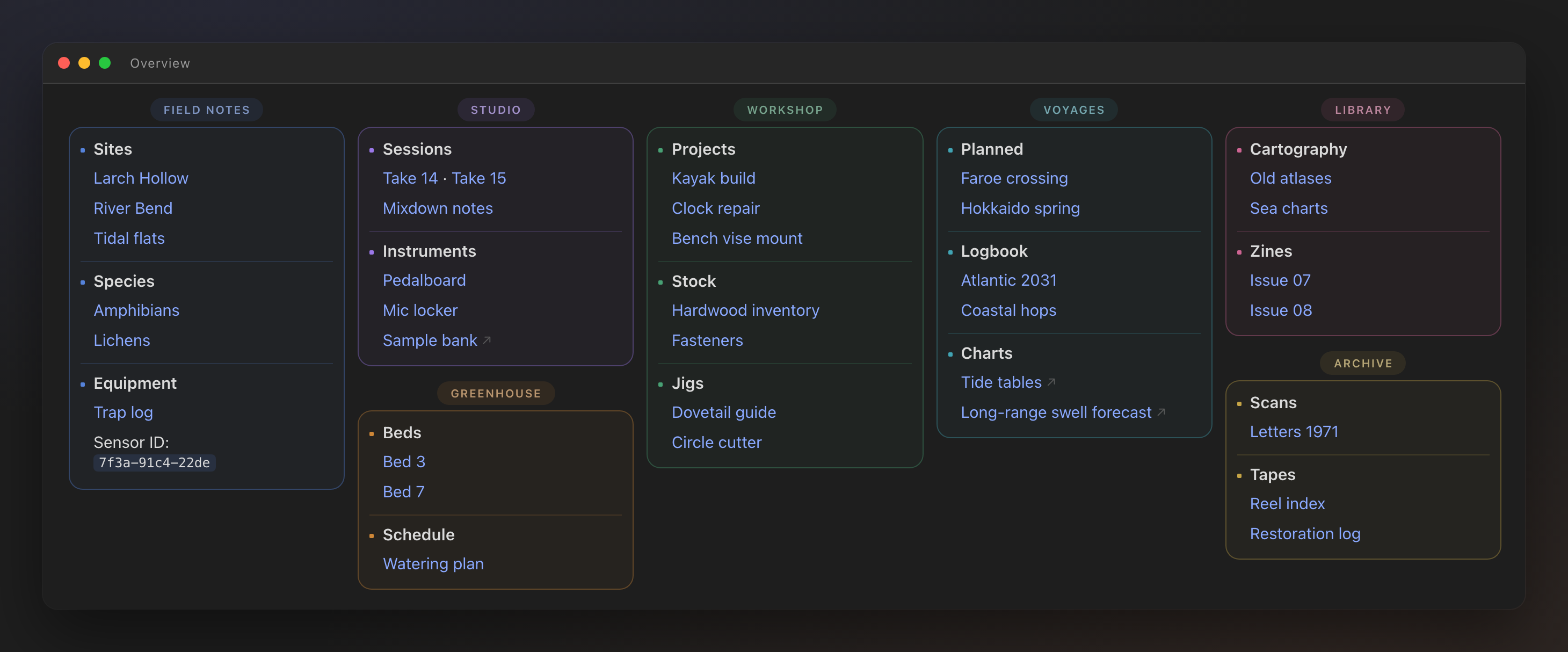Click the Voyages section badge
Image resolution: width=1568 pixels, height=652 pixels.
tap(1074, 110)
